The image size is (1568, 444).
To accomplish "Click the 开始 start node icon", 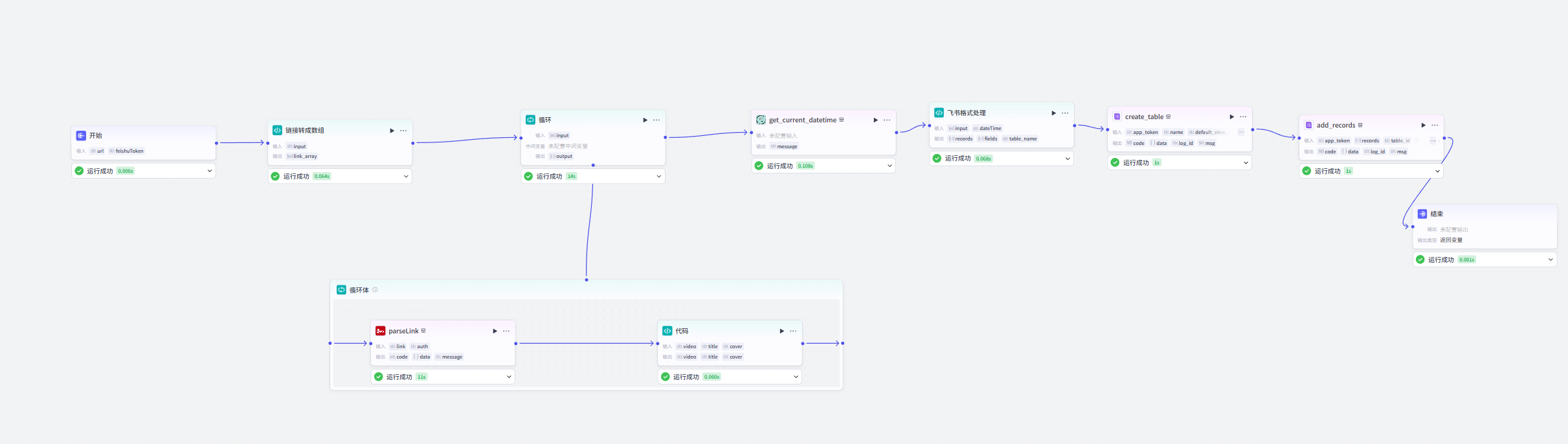I will click(81, 135).
